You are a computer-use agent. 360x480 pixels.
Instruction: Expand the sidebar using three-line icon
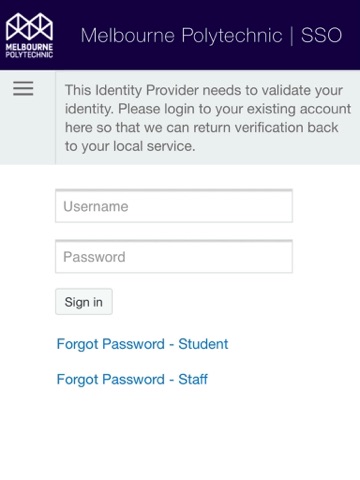coord(23,89)
